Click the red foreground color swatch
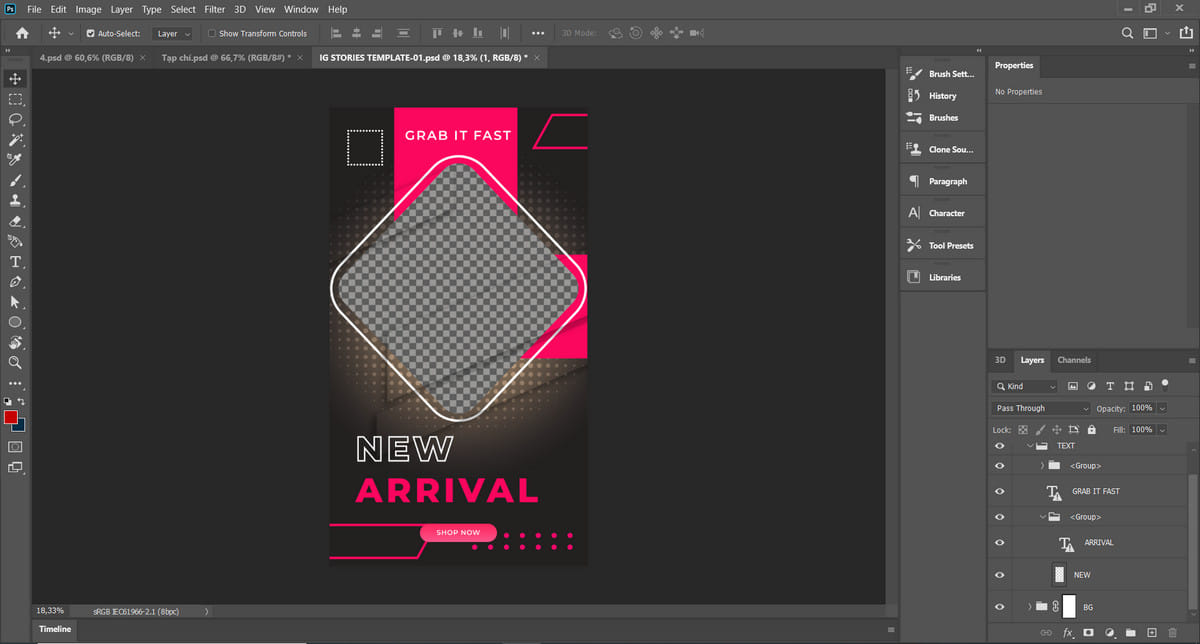The height and width of the screenshot is (644, 1200). (x=11, y=416)
